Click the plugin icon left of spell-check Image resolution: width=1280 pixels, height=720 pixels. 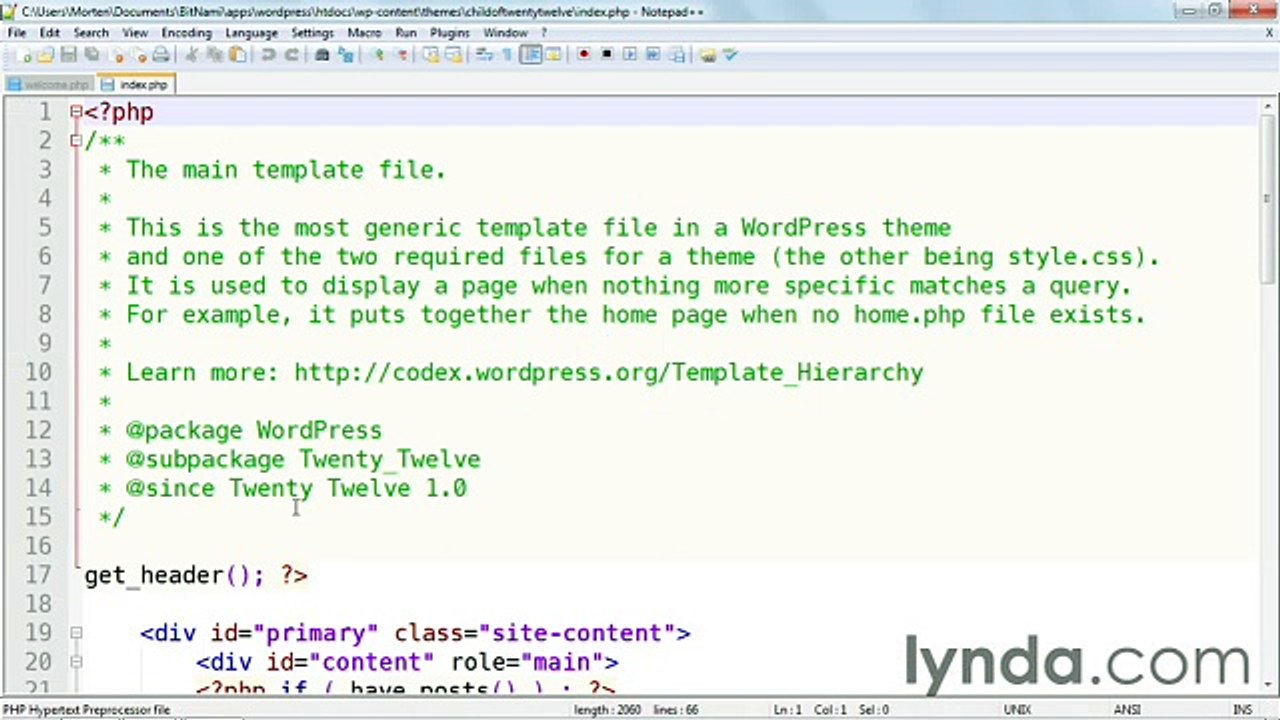[708, 55]
